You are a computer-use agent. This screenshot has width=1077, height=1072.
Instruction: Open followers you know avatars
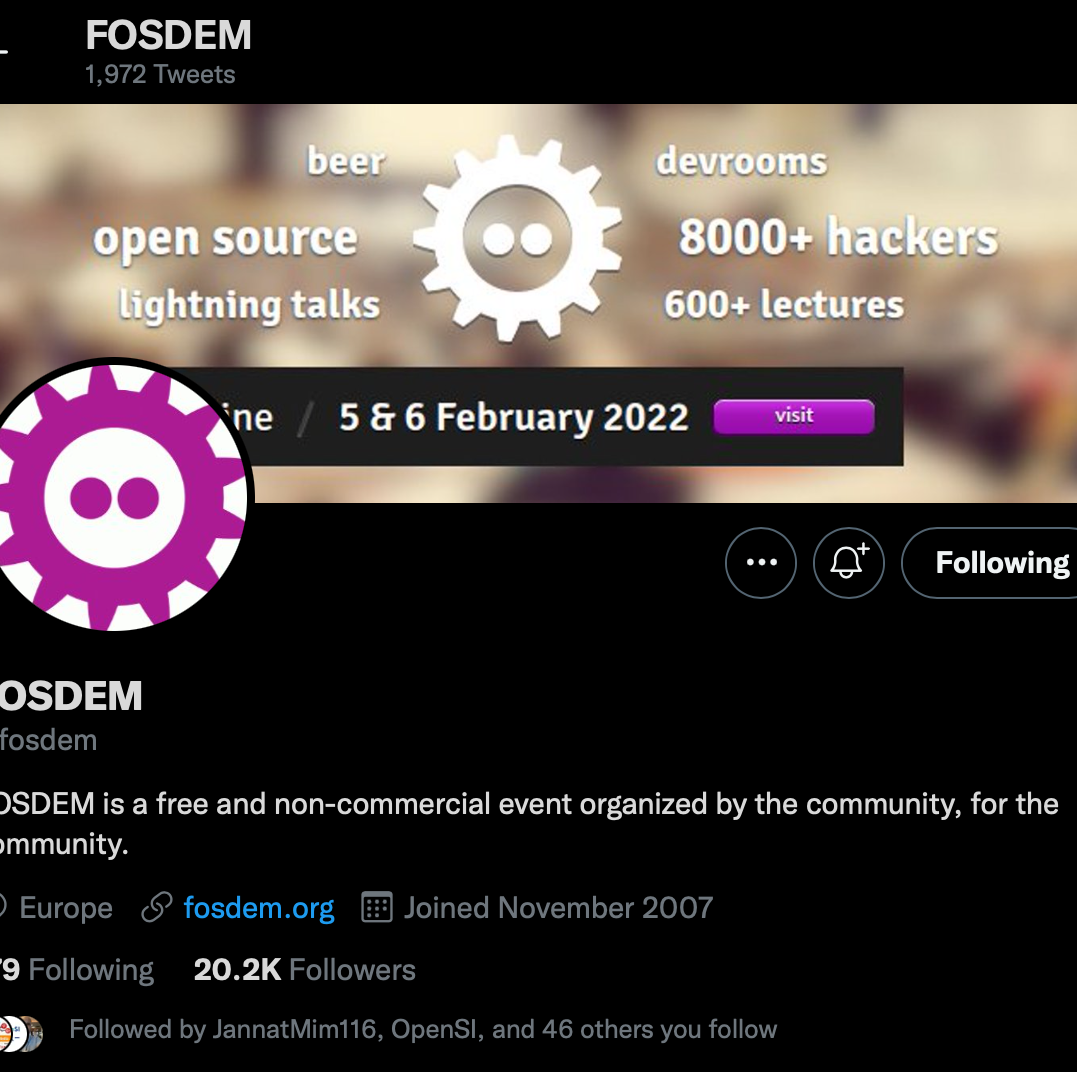[21, 1033]
